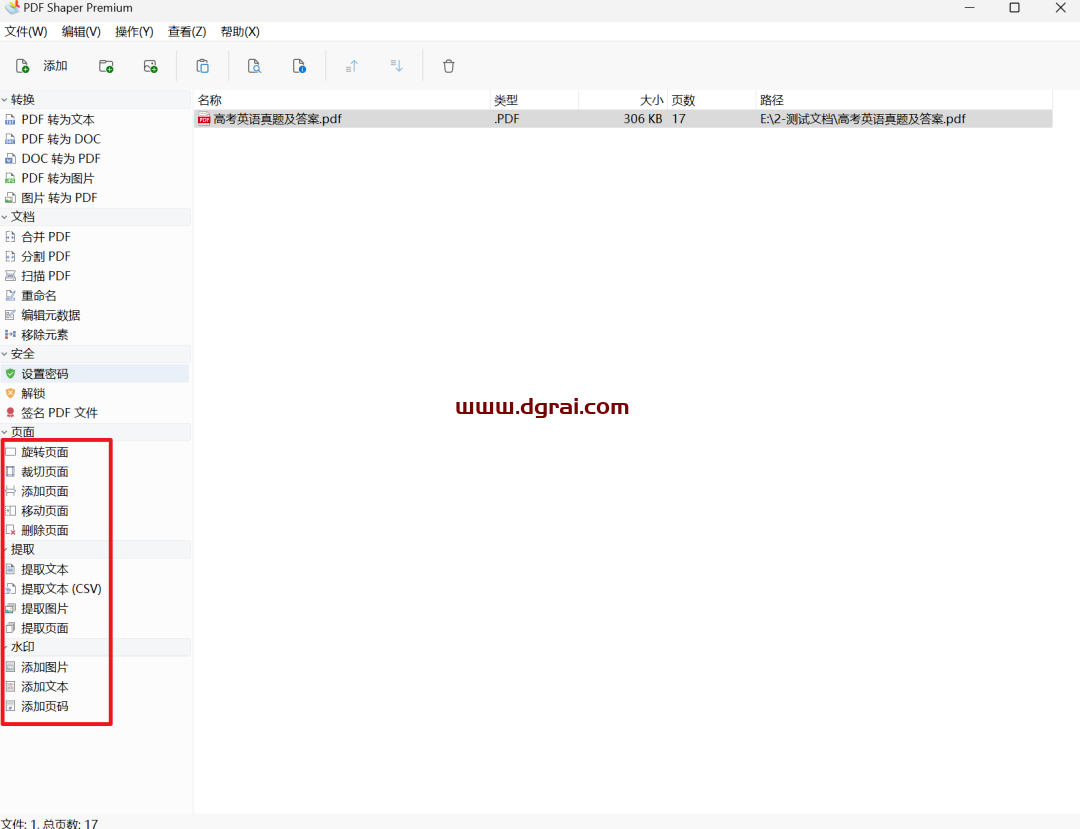Click the 306 KB size cell
This screenshot has width=1080, height=829.
(643, 119)
